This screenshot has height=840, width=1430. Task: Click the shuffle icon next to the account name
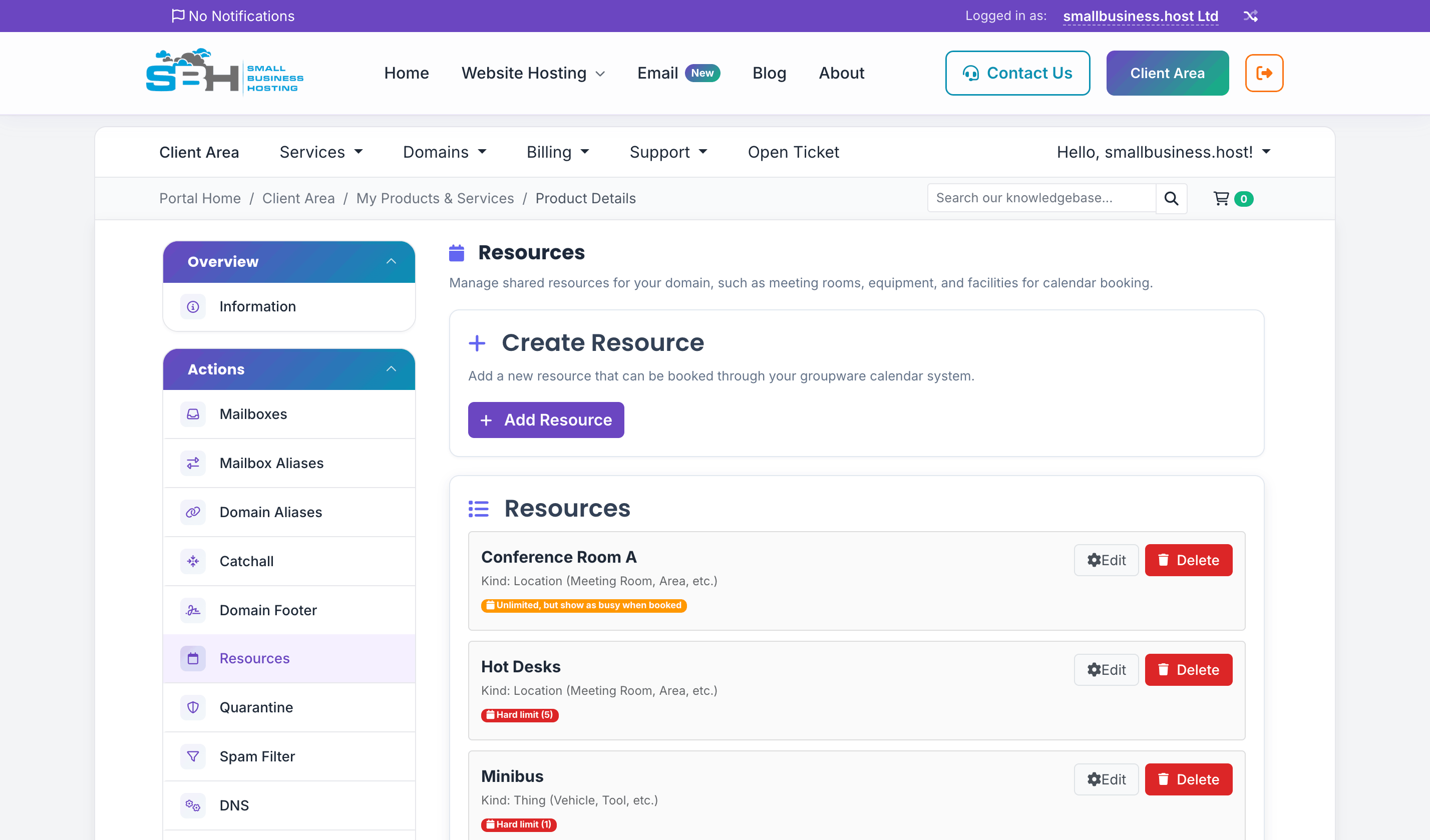point(1250,16)
